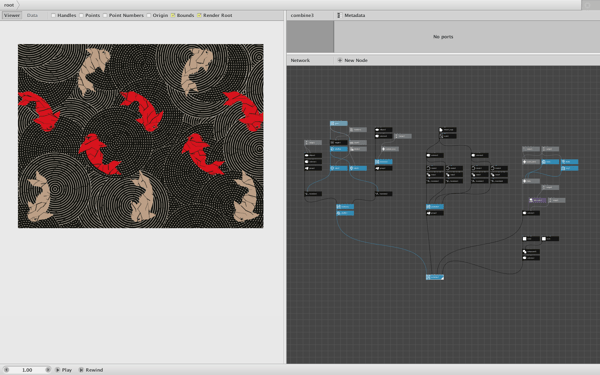600x375 pixels.
Task: Click the plus icon next to New Node
Action: (x=339, y=60)
